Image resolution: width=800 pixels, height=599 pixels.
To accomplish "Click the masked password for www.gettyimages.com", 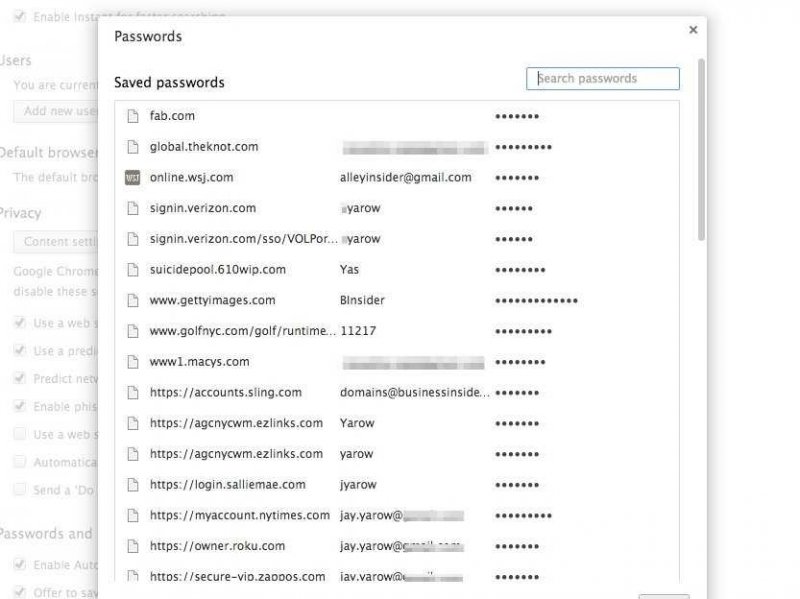I will click(536, 300).
